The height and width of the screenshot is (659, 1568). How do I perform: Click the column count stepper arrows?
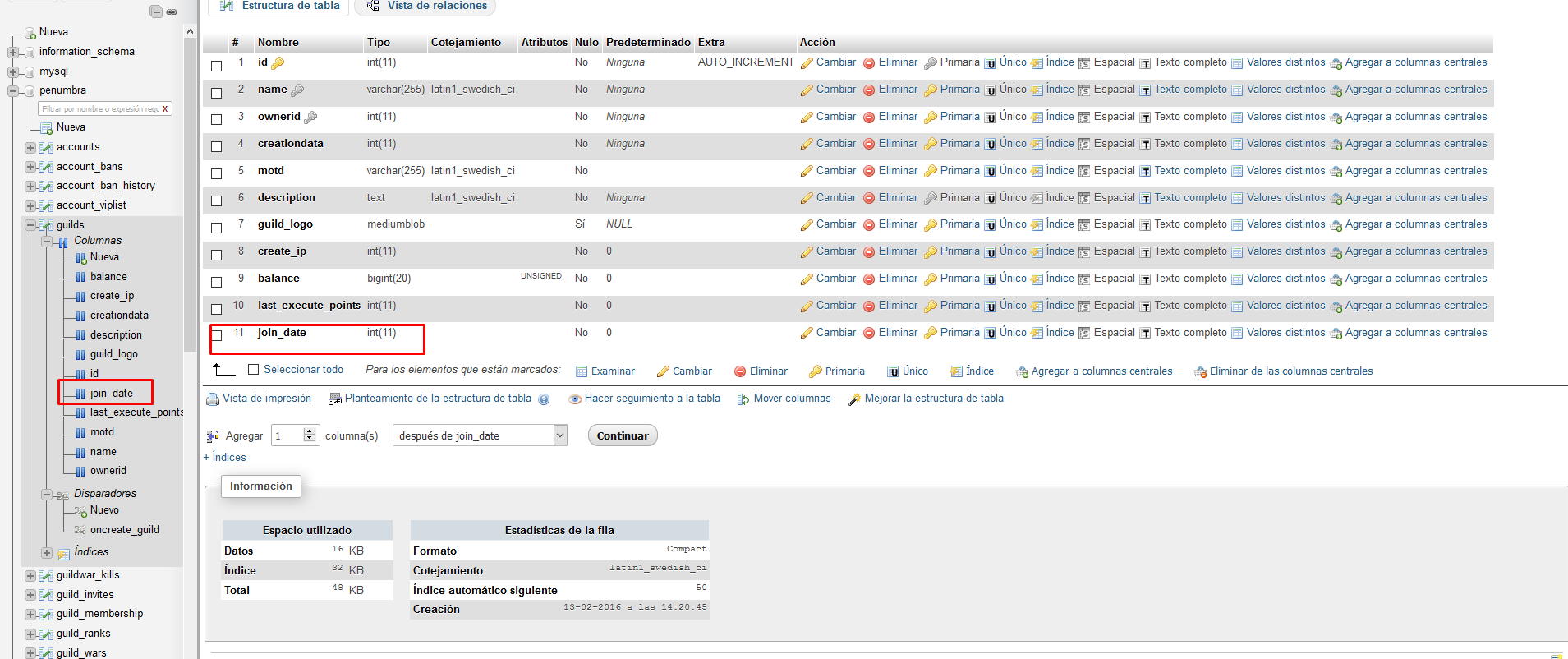coord(310,435)
